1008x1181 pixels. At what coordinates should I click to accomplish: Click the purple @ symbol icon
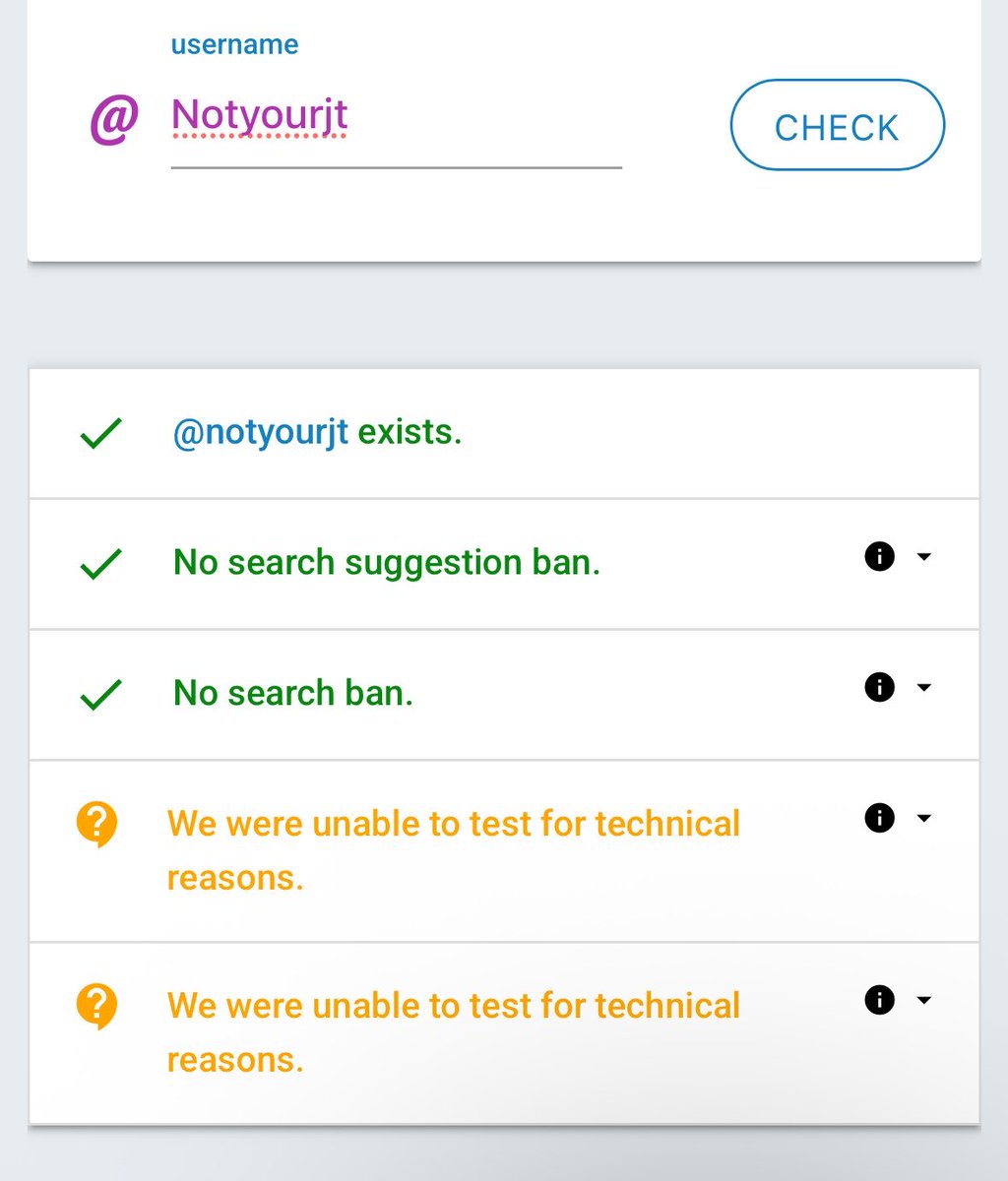pos(114,120)
